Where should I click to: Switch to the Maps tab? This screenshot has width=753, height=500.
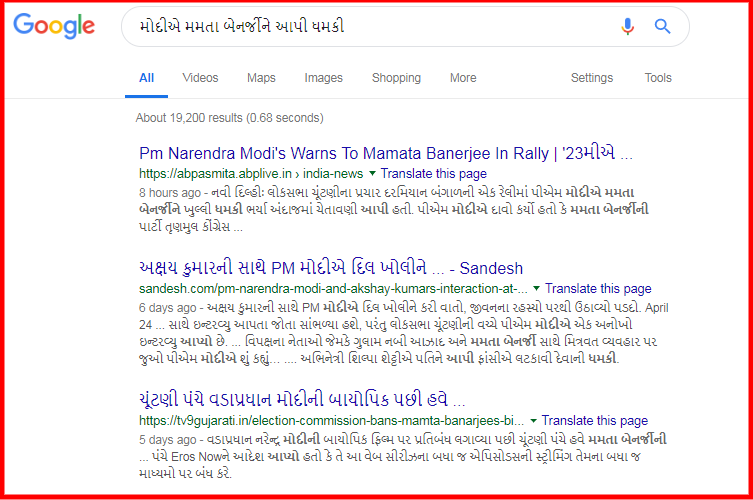click(261, 78)
